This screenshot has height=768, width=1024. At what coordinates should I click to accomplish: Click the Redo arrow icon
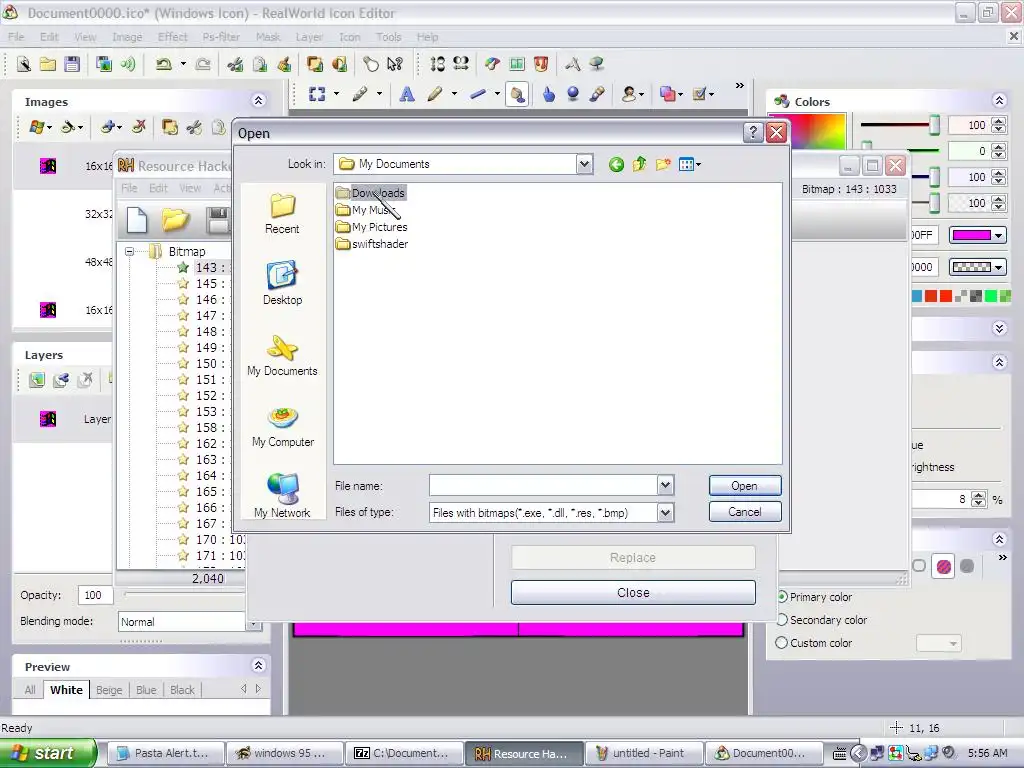click(203, 64)
